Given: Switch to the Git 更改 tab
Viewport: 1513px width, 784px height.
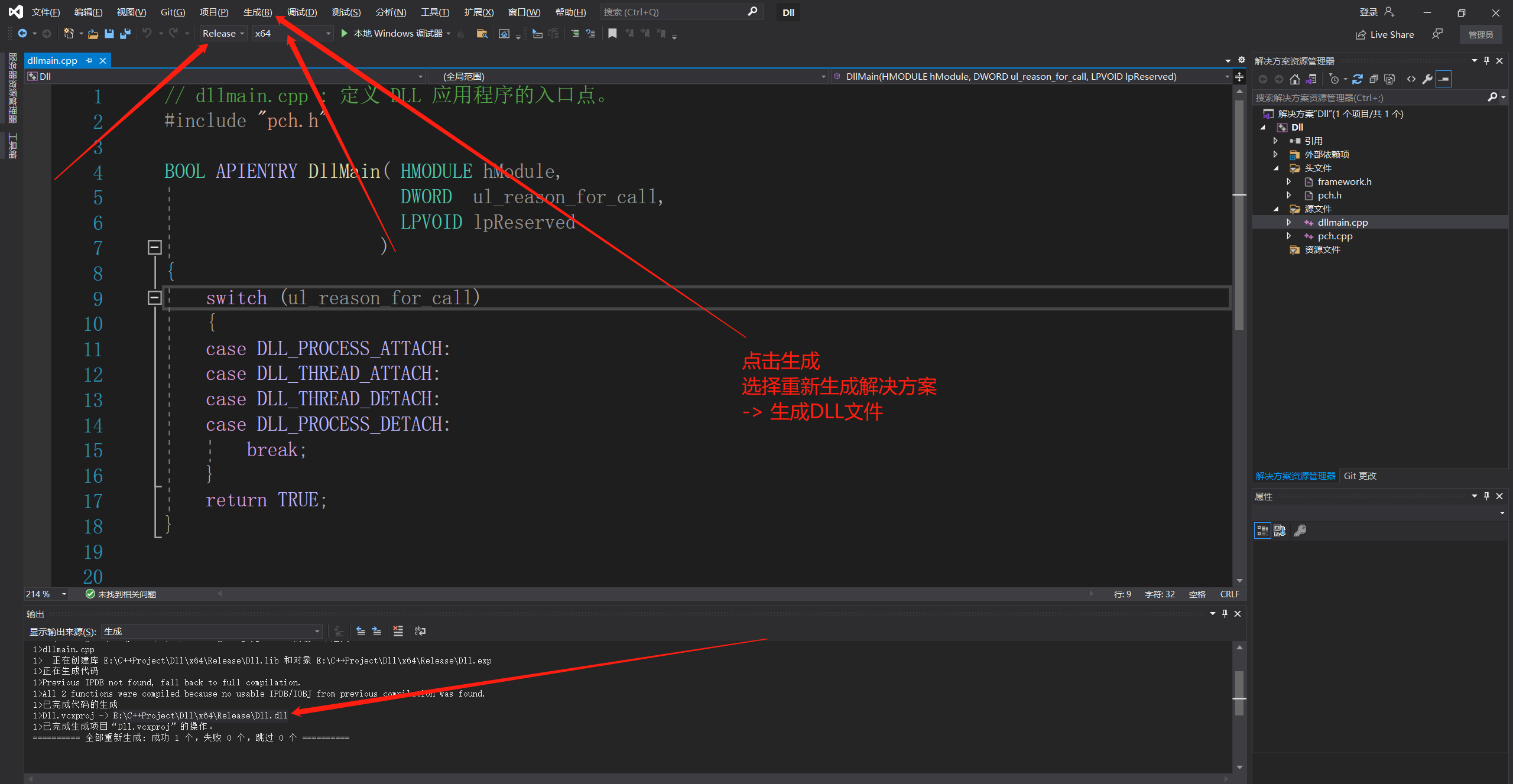Looking at the screenshot, I should tap(1360, 476).
